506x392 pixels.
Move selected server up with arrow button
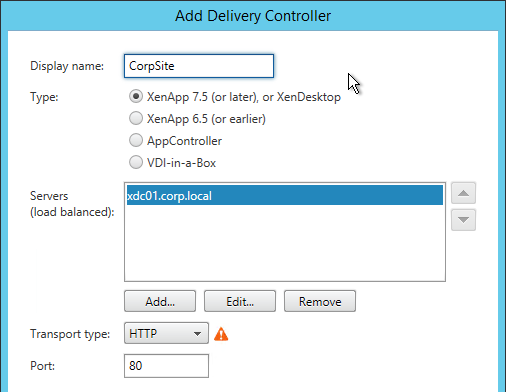pyautogui.click(x=463, y=193)
